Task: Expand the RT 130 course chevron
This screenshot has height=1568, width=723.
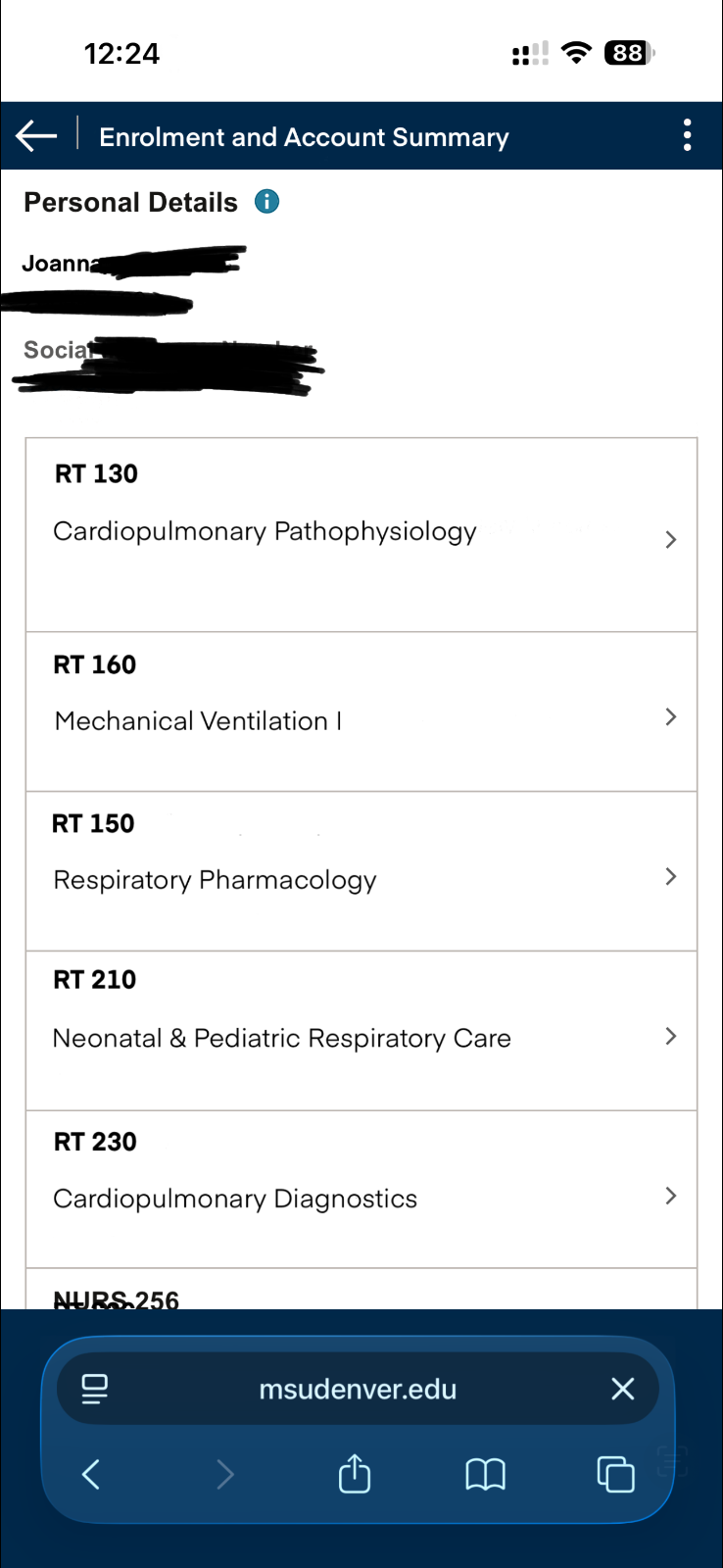Action: point(671,540)
